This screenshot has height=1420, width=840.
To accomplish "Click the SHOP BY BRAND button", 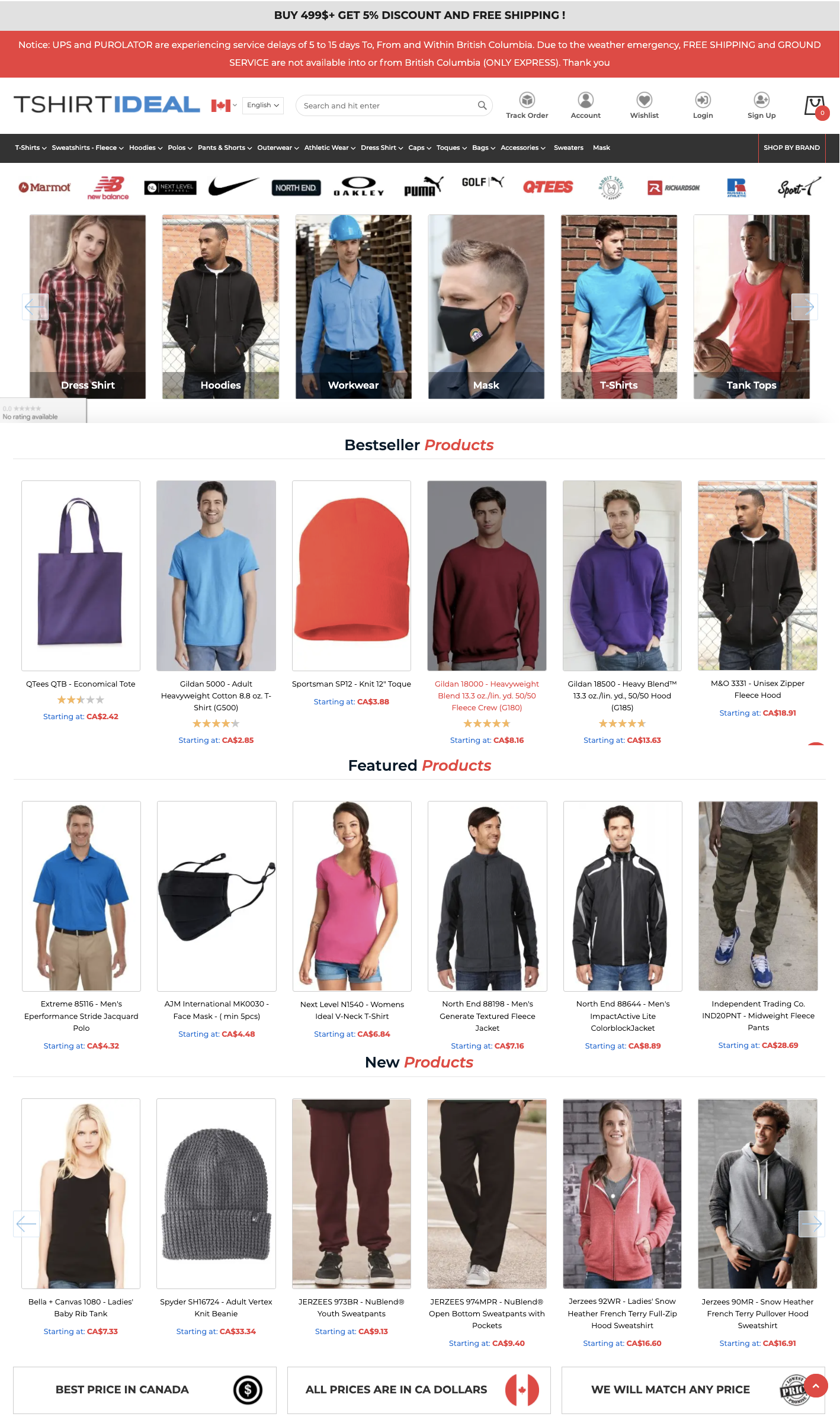I will coord(791,148).
